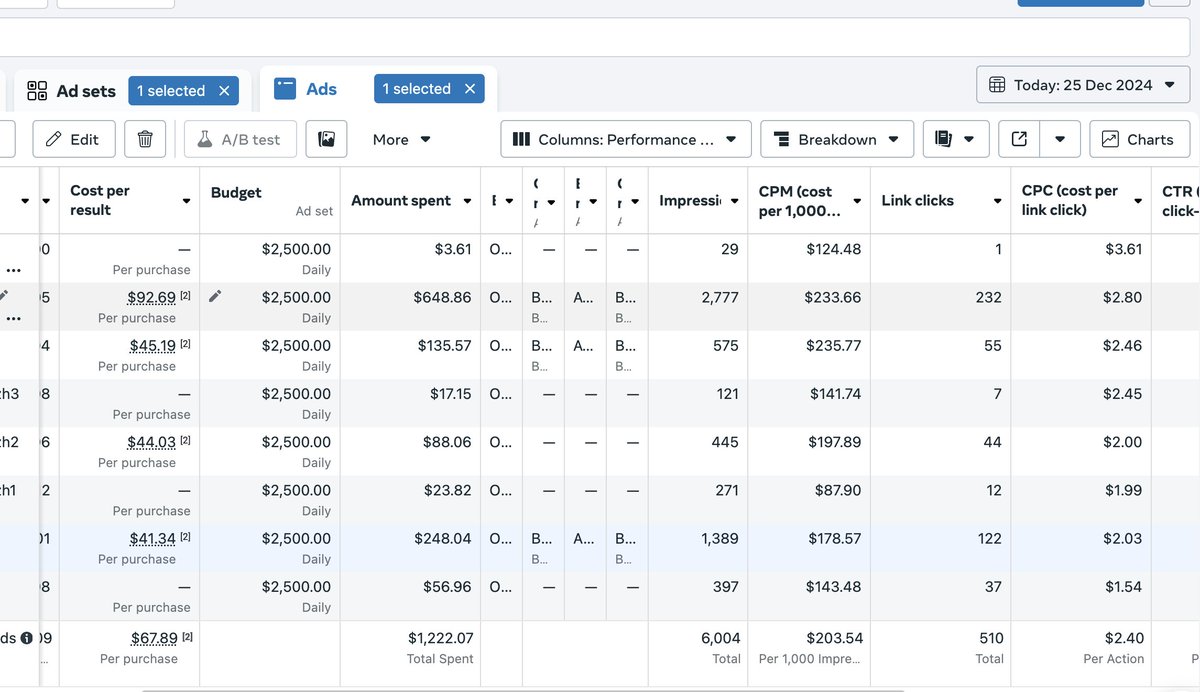Select the $248.04 amount spent cell

[x=442, y=538]
